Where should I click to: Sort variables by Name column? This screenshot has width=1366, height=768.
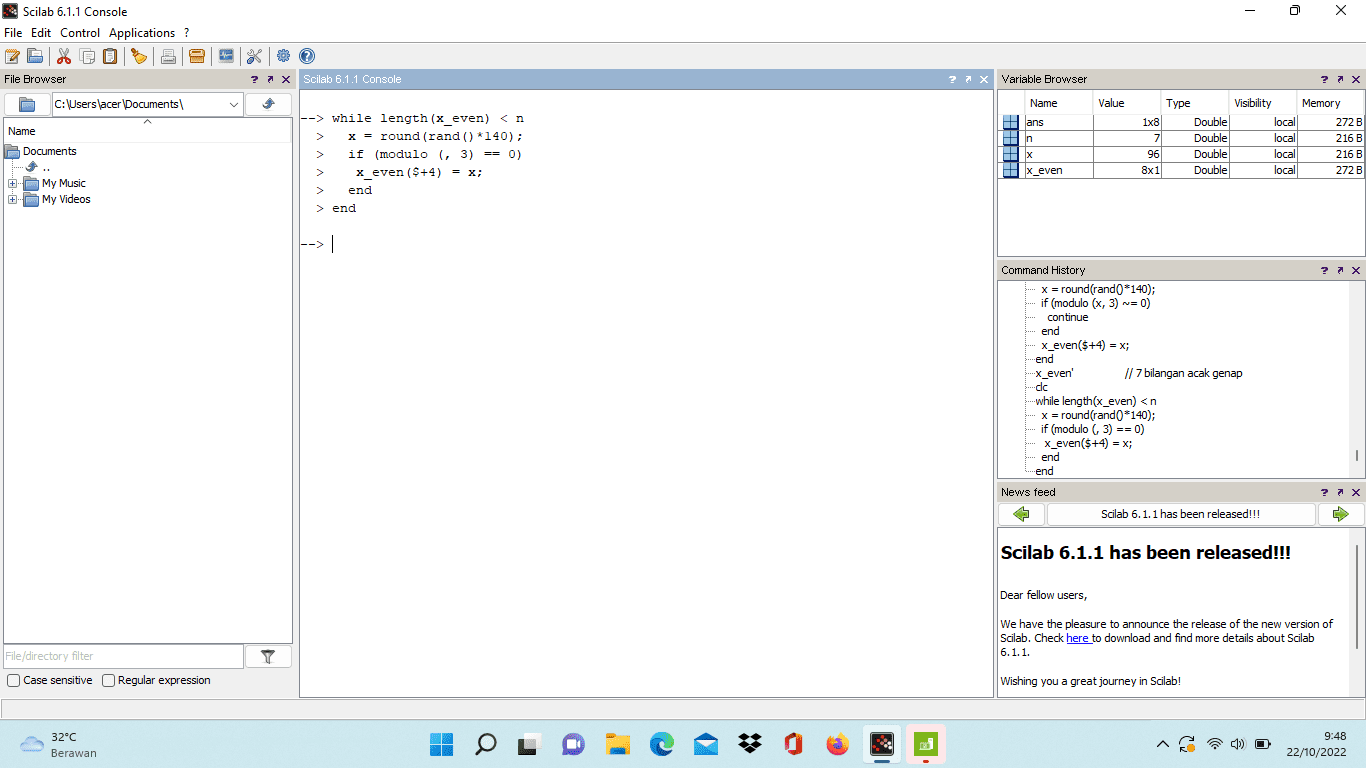click(1059, 103)
